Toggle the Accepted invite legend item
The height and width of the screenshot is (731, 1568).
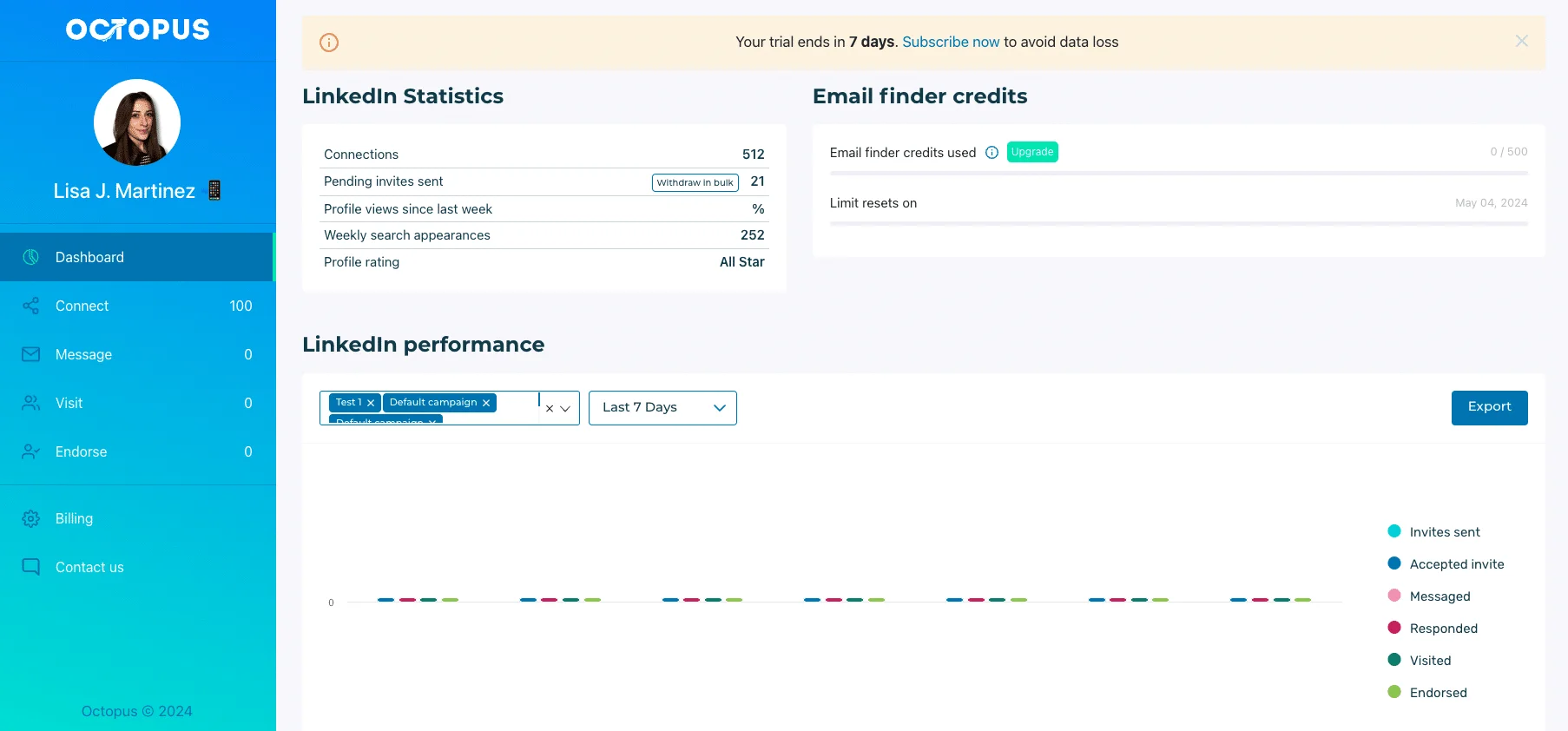[x=1446, y=563]
